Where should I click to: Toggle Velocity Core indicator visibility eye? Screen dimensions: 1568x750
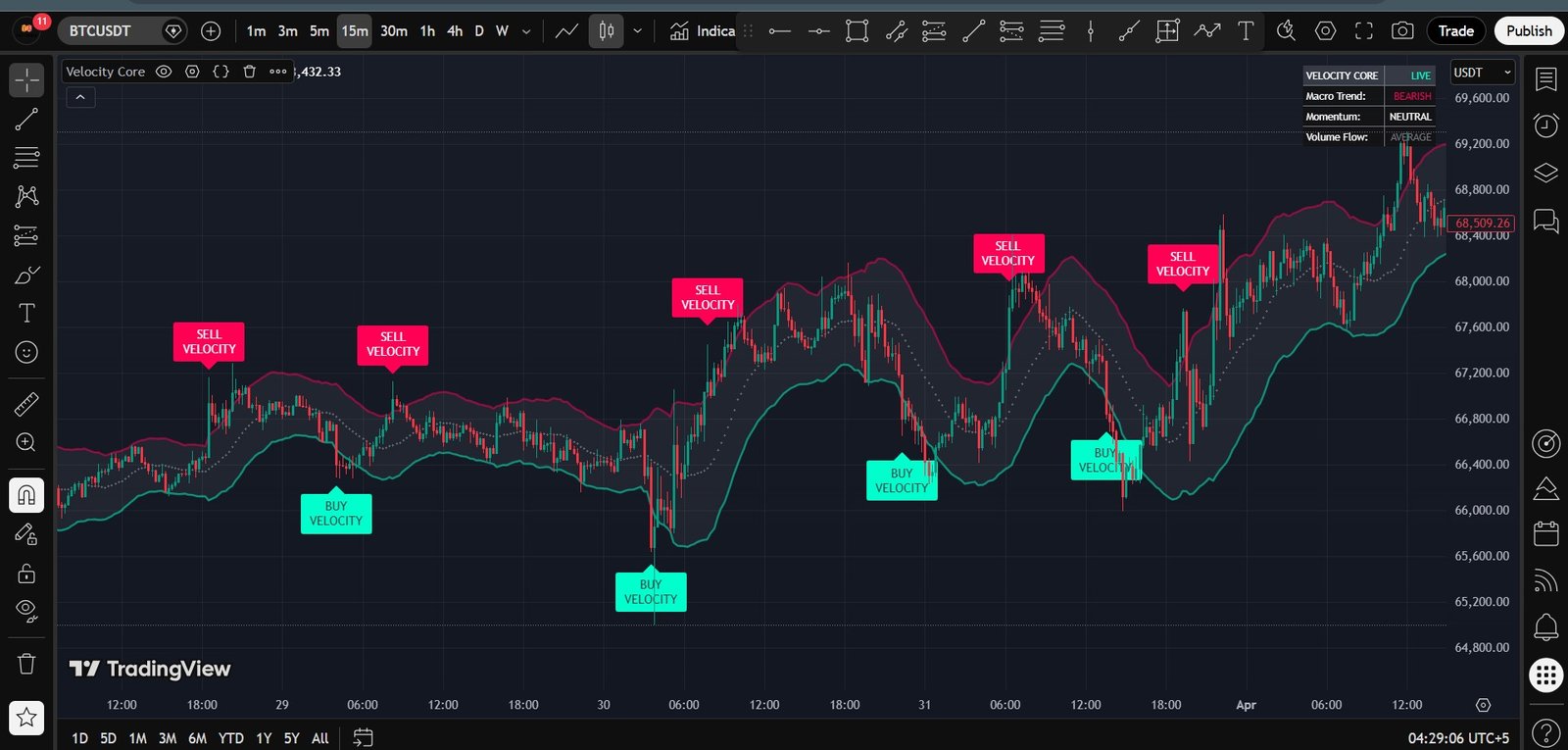tap(164, 72)
